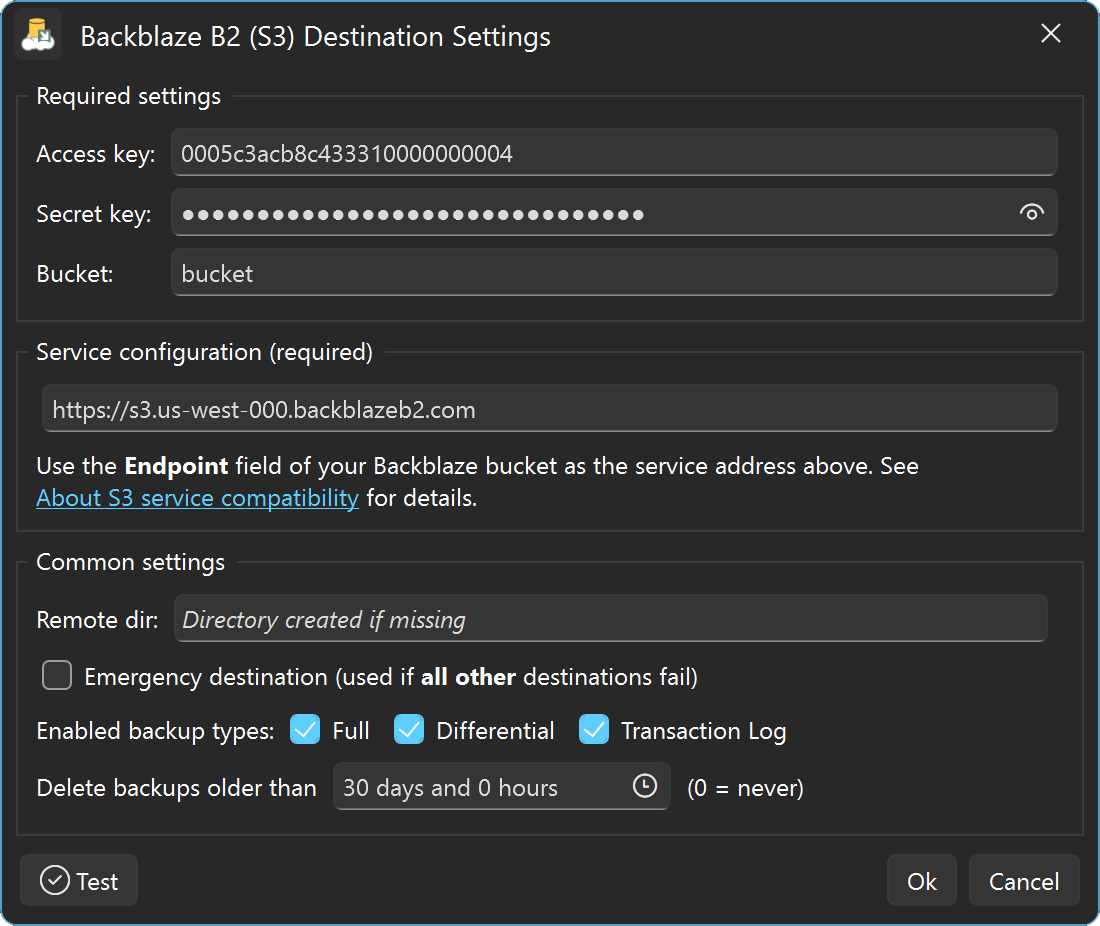Click the Differential label
Screen dimensions: 1100x926
click(495, 731)
